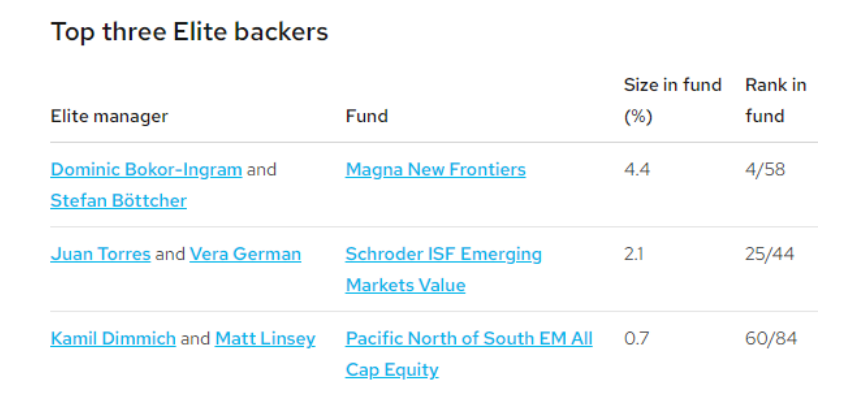Select the 2.1 size in fund value
853x403 pixels.
(634, 255)
